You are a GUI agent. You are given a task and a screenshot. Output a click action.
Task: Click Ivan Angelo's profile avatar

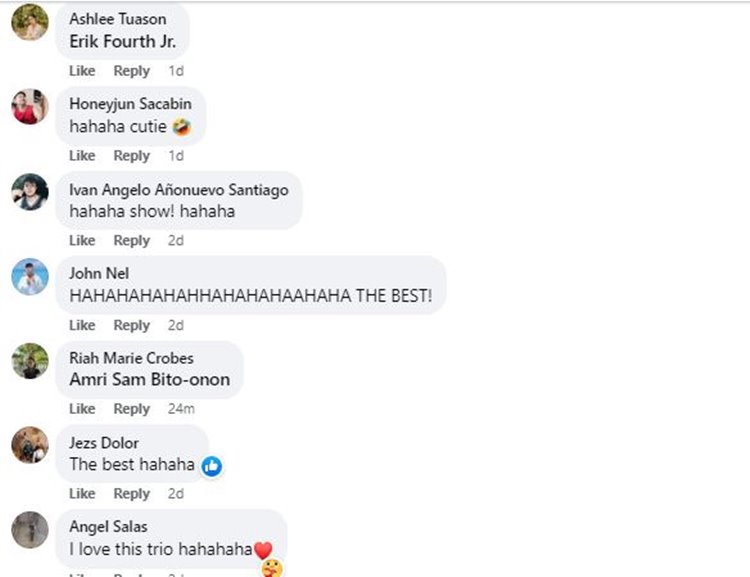pyautogui.click(x=30, y=191)
